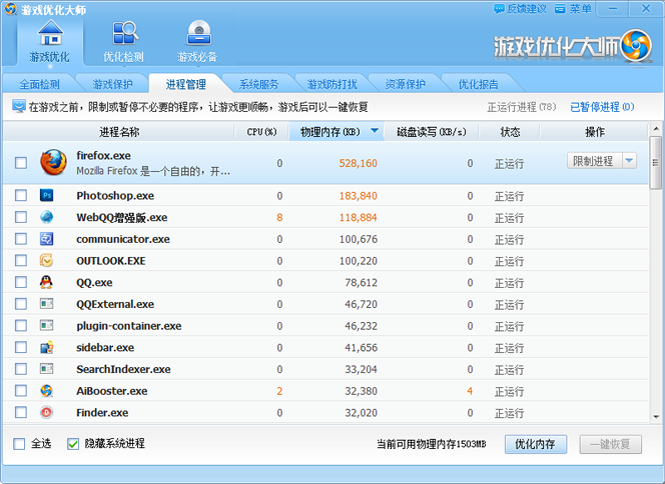Open the 游戏必备 disc icon
Image resolution: width=665 pixels, height=484 pixels.
(x=197, y=35)
